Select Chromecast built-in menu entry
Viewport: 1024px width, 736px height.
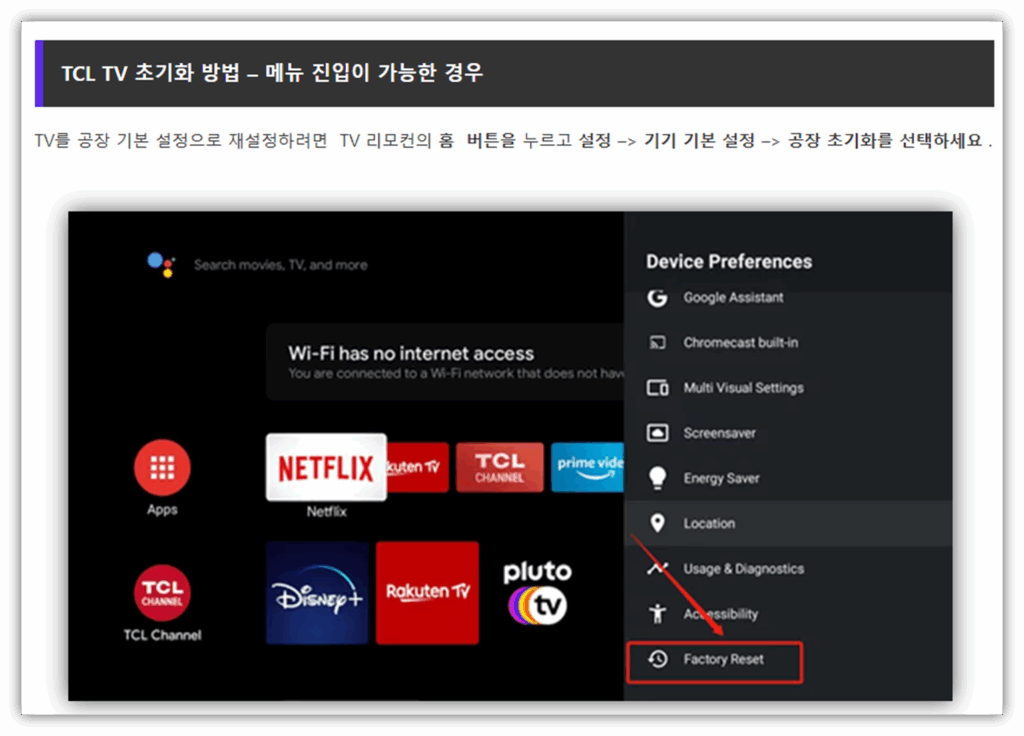coord(788,342)
